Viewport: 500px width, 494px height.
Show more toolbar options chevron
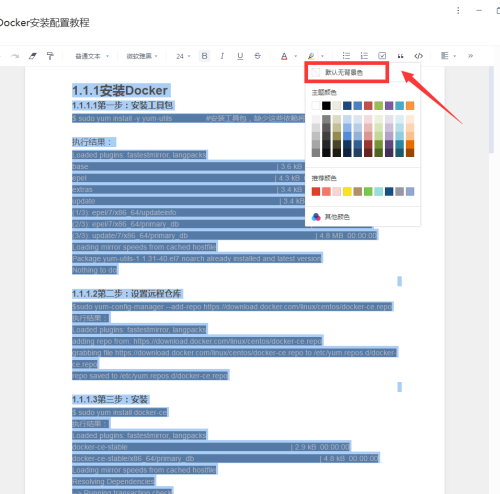pos(470,56)
